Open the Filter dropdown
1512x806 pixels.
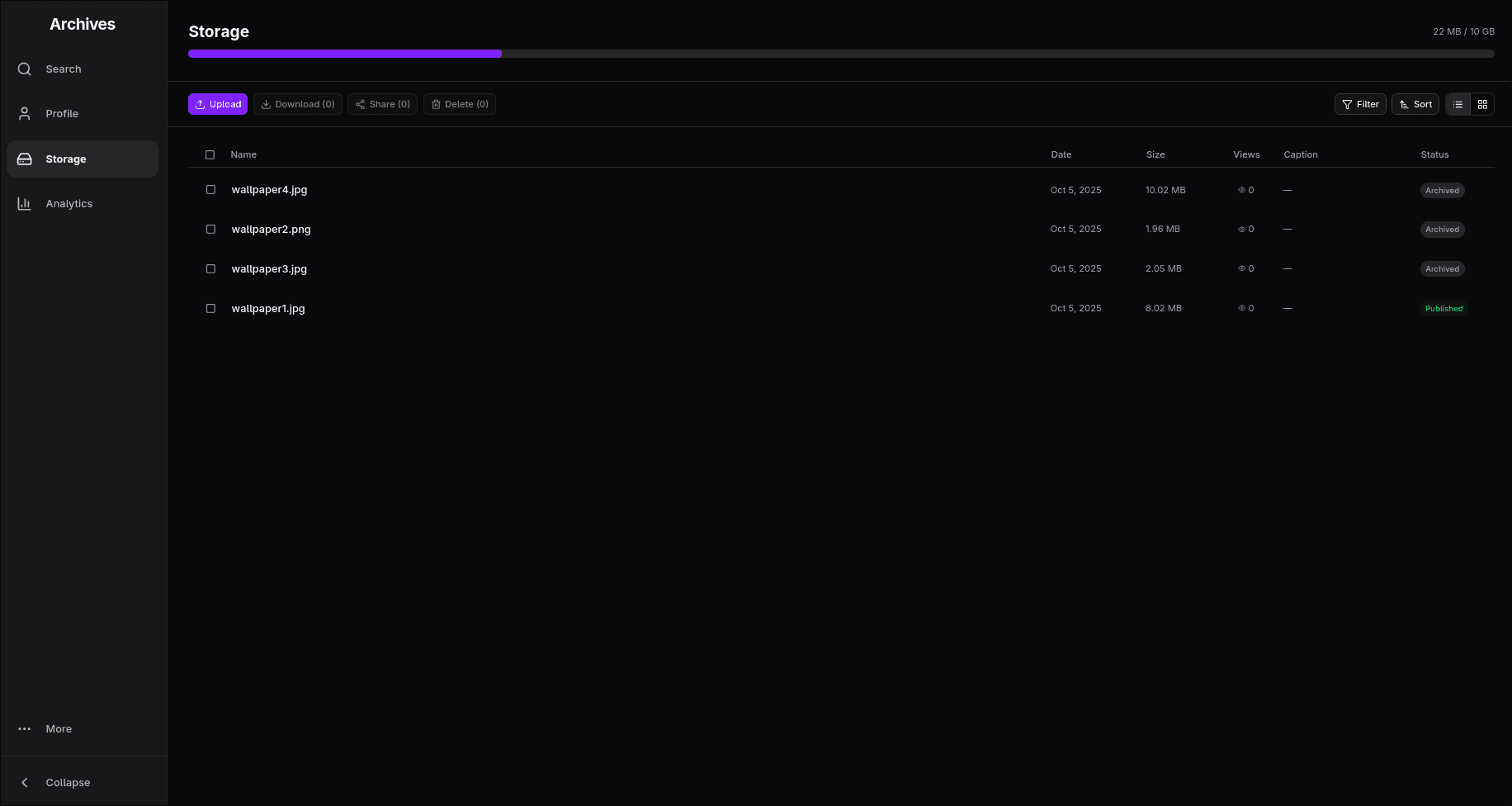pos(1360,104)
